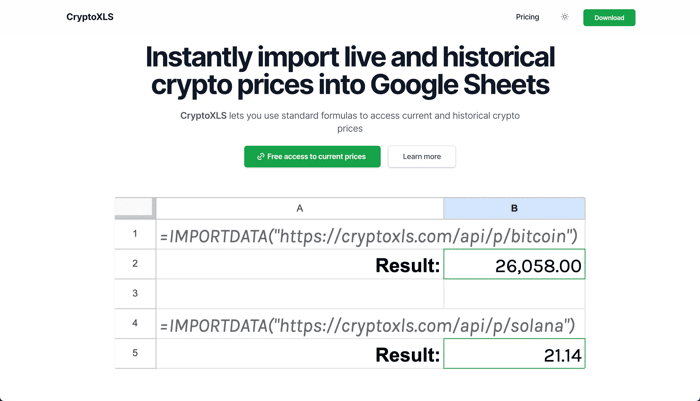Select column B header
This screenshot has width=700, height=401.
pos(514,209)
